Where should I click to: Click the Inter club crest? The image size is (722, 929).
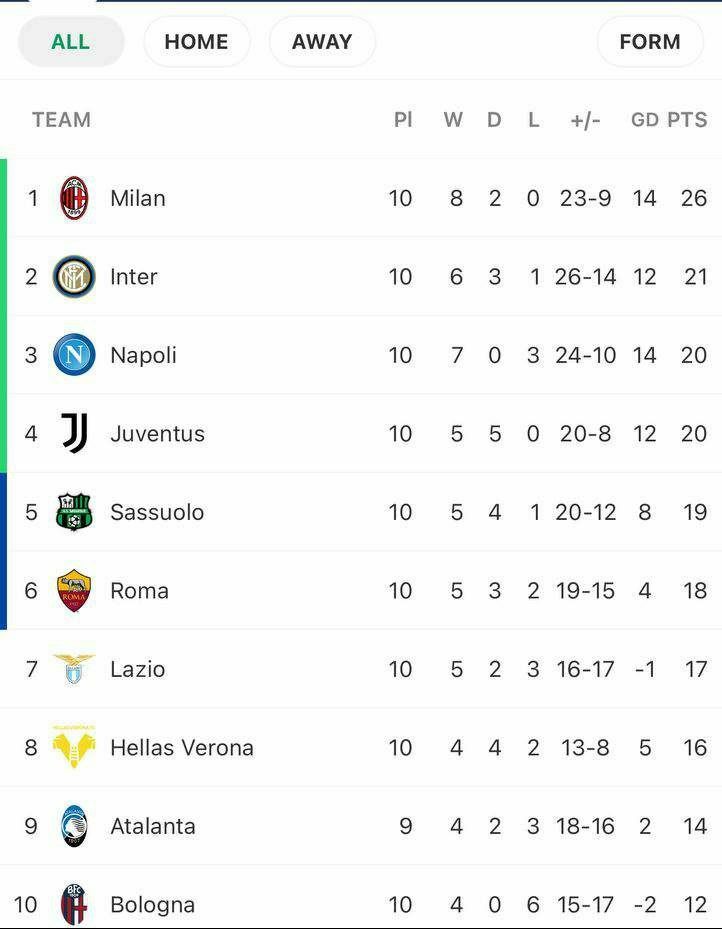pos(74,277)
